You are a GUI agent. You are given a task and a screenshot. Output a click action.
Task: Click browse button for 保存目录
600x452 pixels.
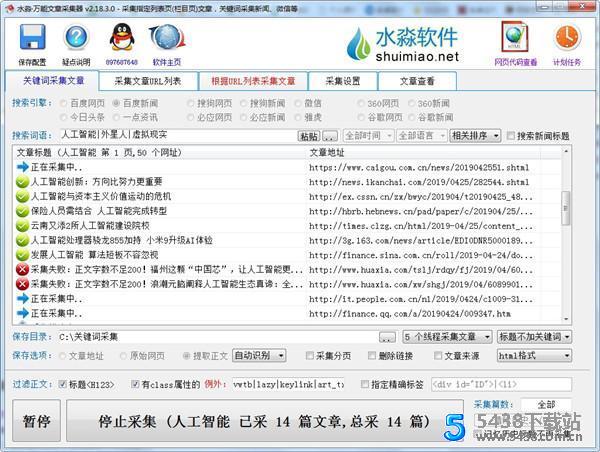pos(387,337)
